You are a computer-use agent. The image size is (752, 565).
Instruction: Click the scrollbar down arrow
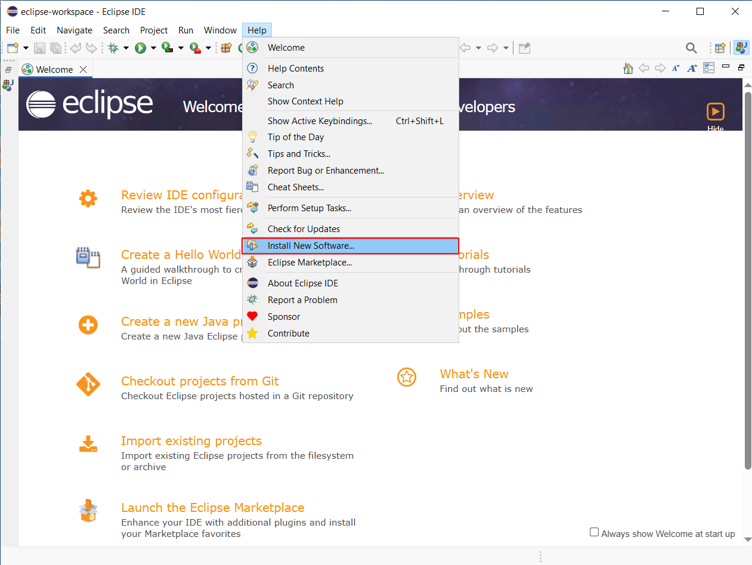click(x=747, y=539)
